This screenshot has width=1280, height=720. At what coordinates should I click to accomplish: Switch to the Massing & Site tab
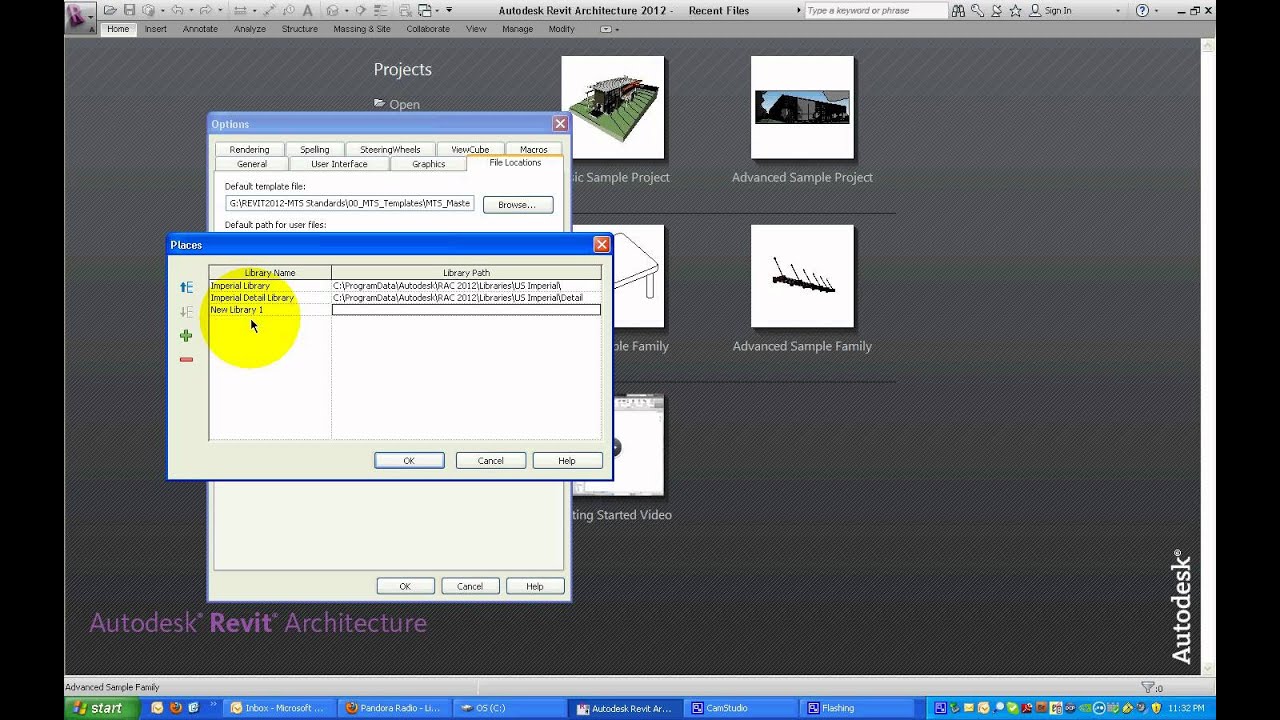point(362,29)
